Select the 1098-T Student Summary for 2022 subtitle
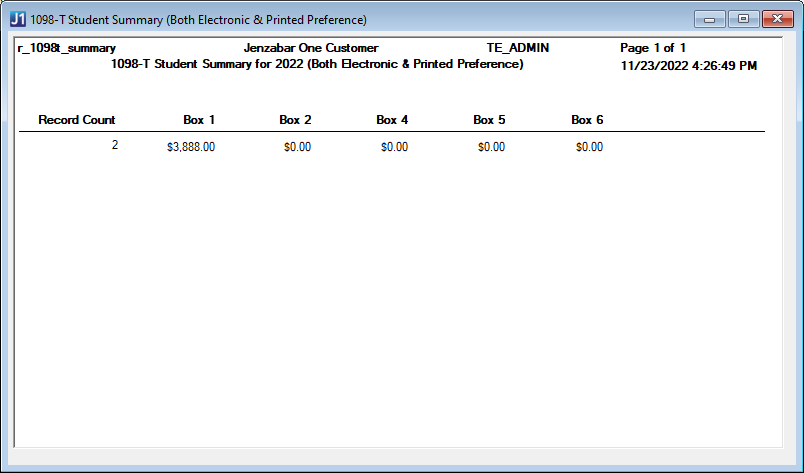The width and height of the screenshot is (804, 473). point(317,64)
